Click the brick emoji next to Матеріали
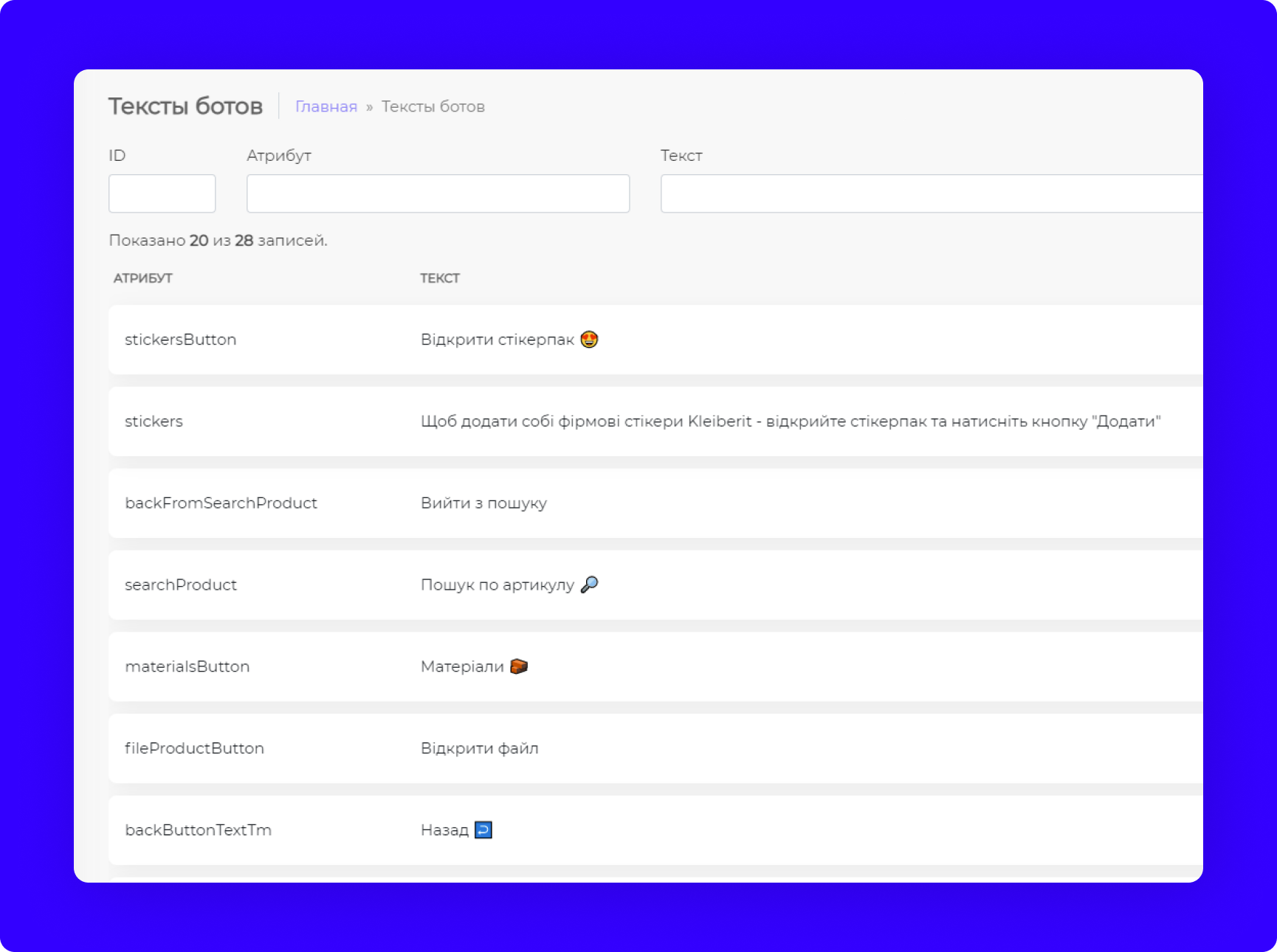 [519, 666]
